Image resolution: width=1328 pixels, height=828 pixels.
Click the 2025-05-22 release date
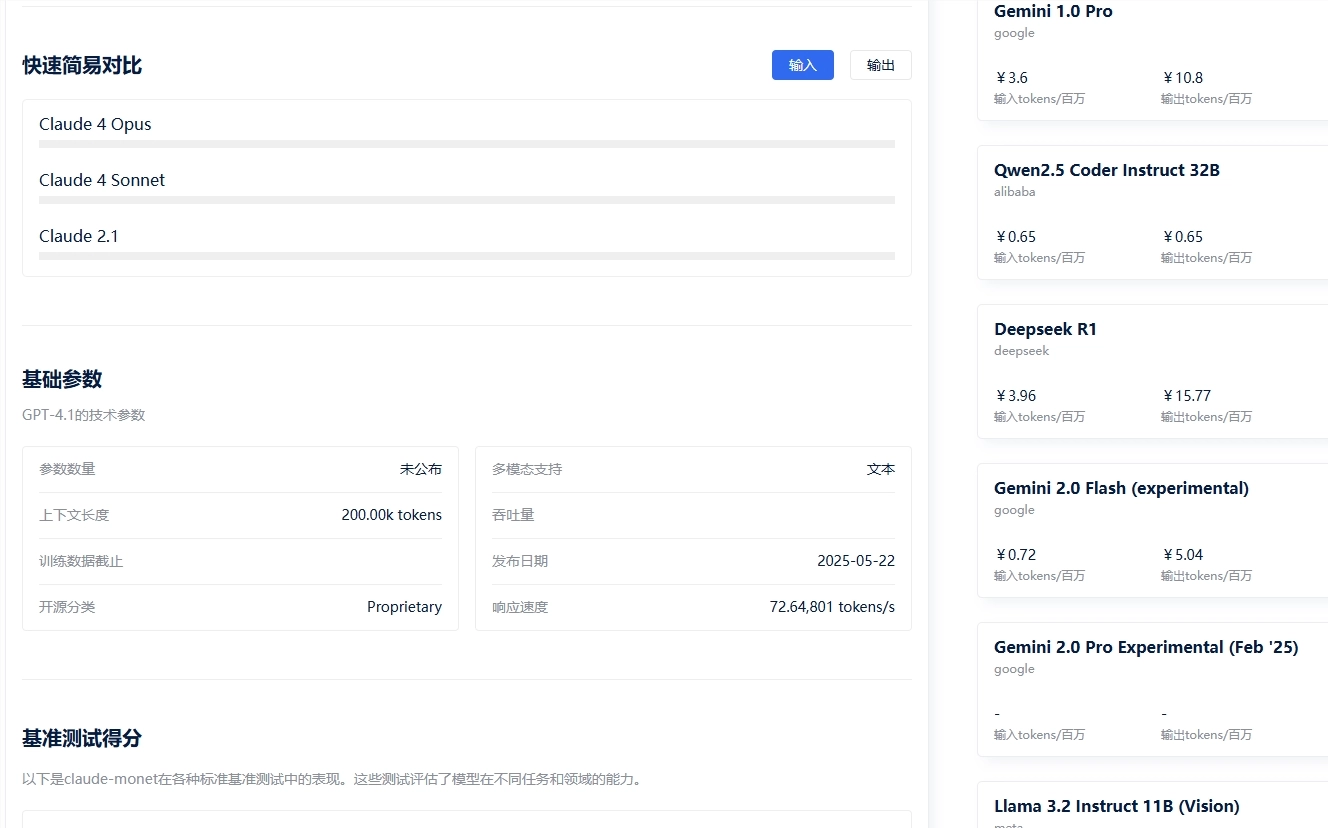pos(856,561)
